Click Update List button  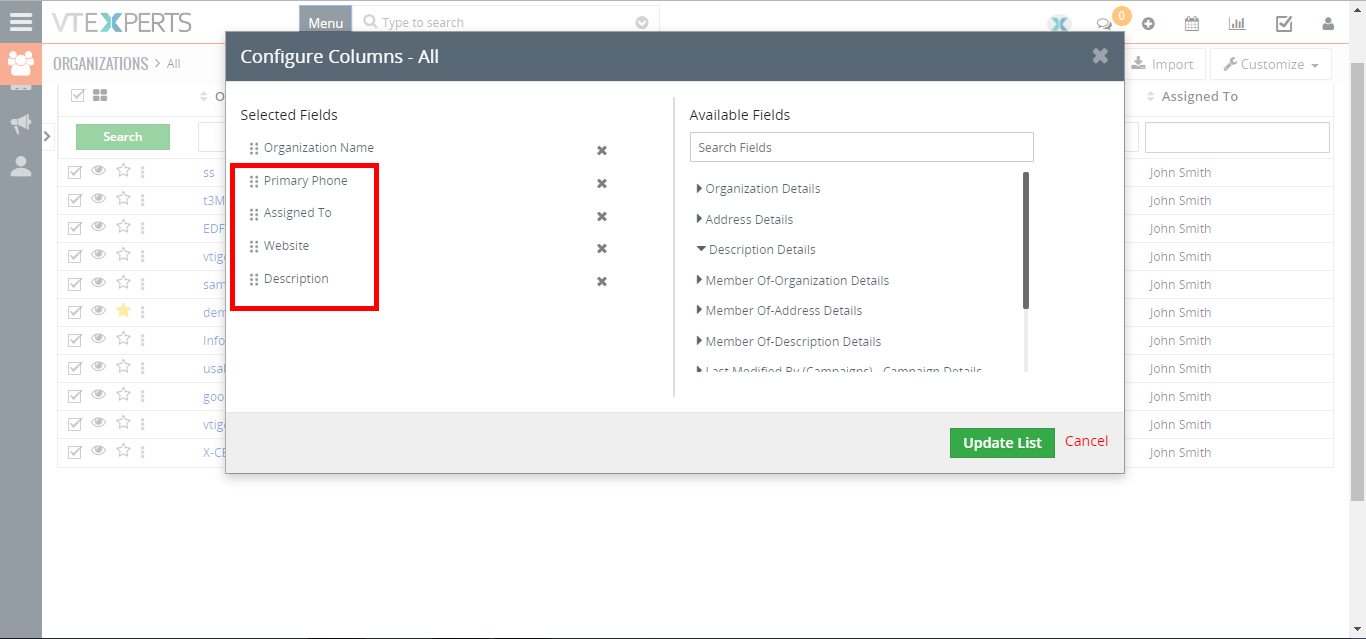(x=1002, y=443)
